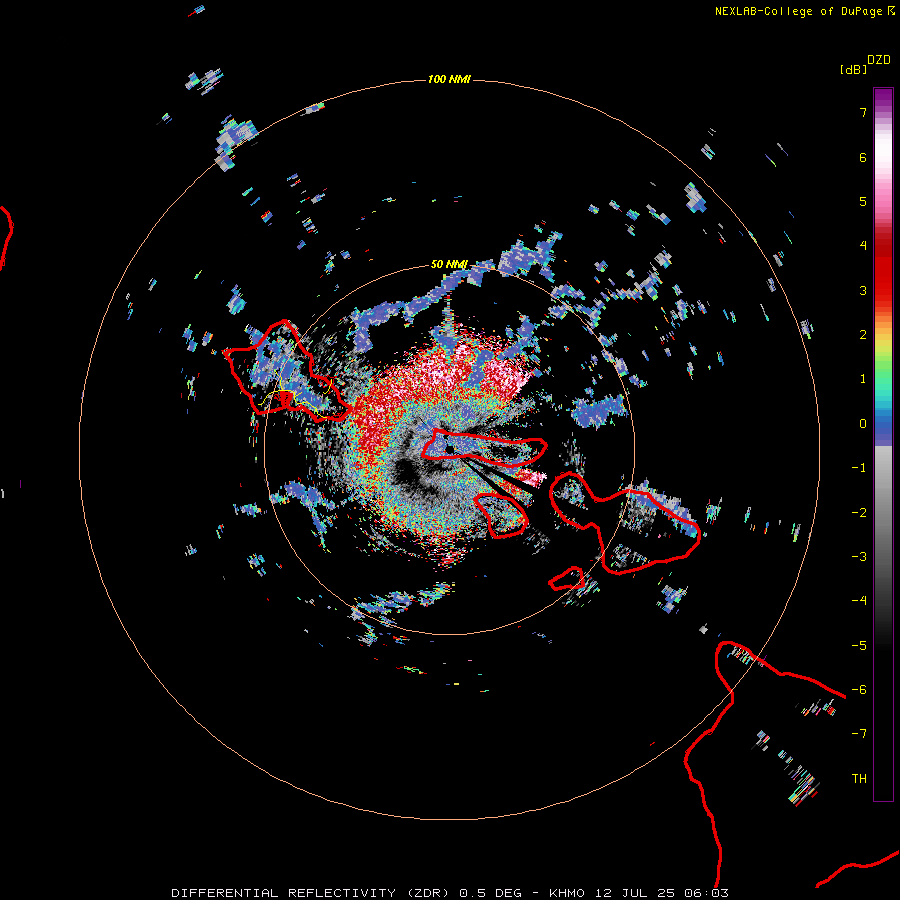The image size is (900, 900).
Task: Click the -5 value on color scale
Action: (859, 646)
